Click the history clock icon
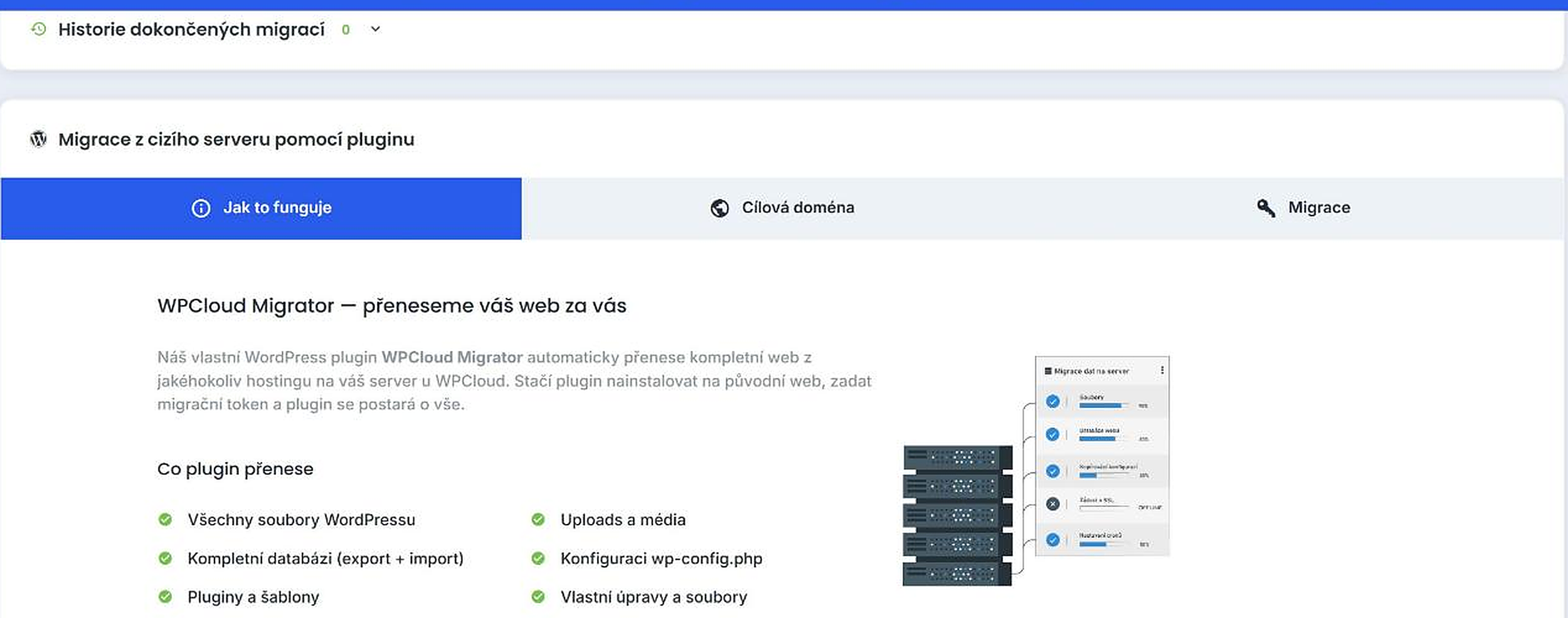Screen dimensions: 1568x618 pyautogui.click(x=39, y=29)
